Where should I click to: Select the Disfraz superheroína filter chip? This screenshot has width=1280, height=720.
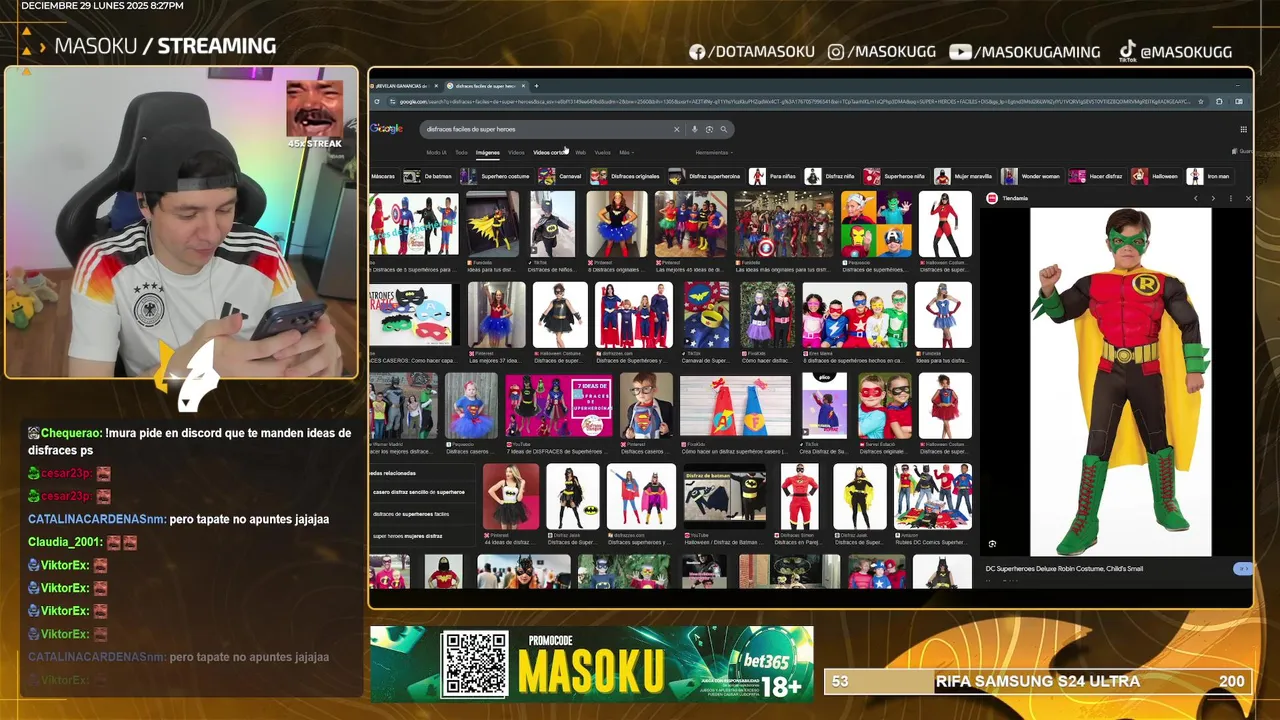point(705,176)
